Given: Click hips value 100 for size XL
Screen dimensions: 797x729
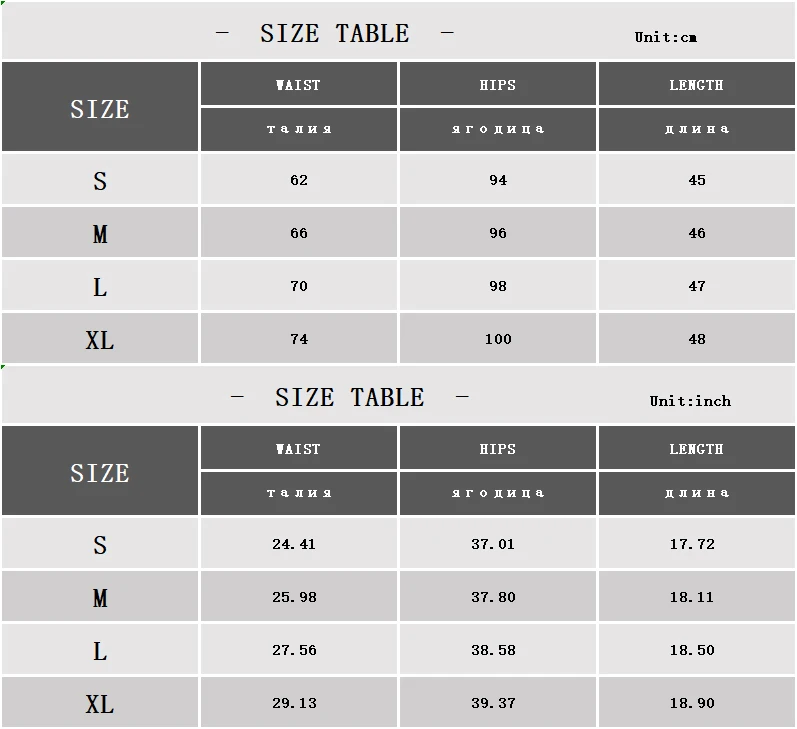Looking at the screenshot, I should click(x=498, y=339).
